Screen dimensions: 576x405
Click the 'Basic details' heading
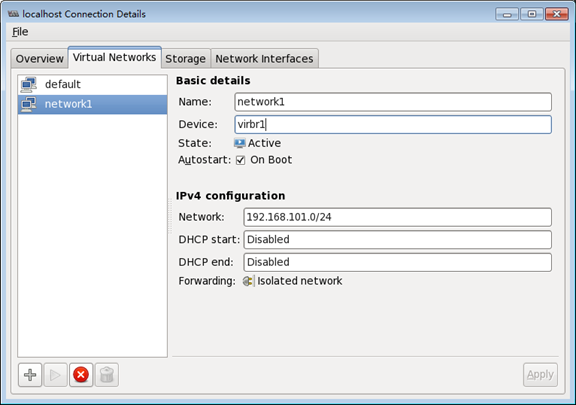pyautogui.click(x=213, y=80)
